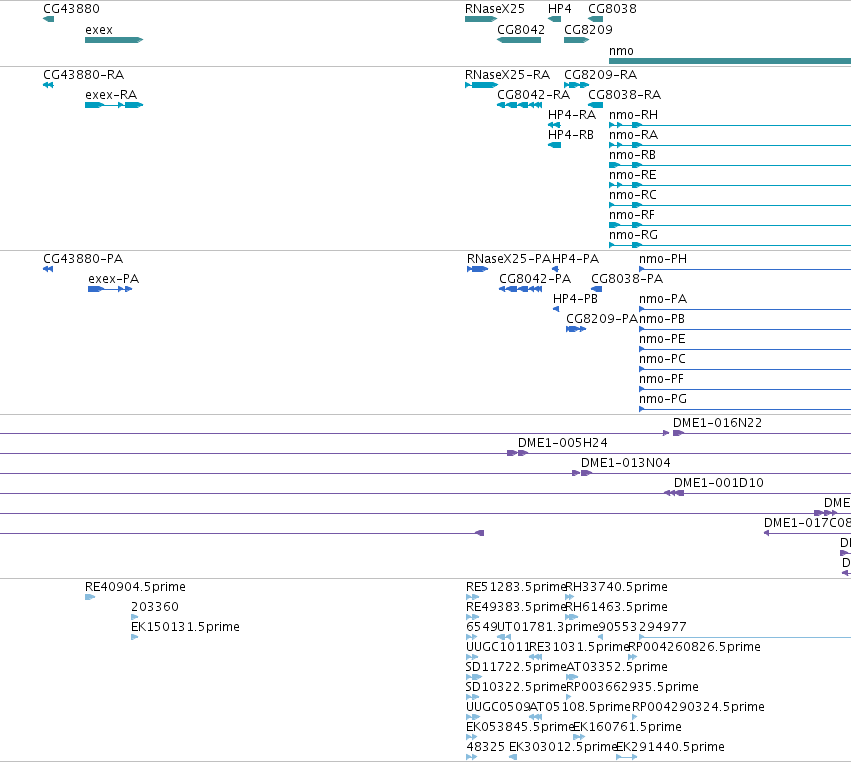Select the RH33740.5prime EST label
Viewport: 851px width, 762px height.
617,587
